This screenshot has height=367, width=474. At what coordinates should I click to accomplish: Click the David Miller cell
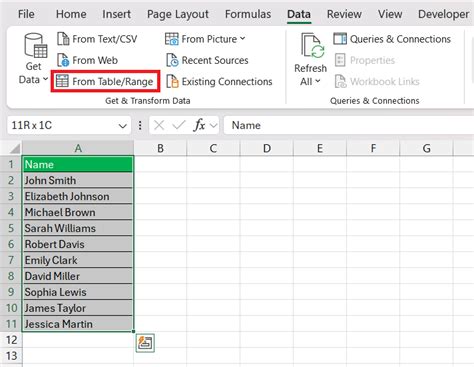78,276
